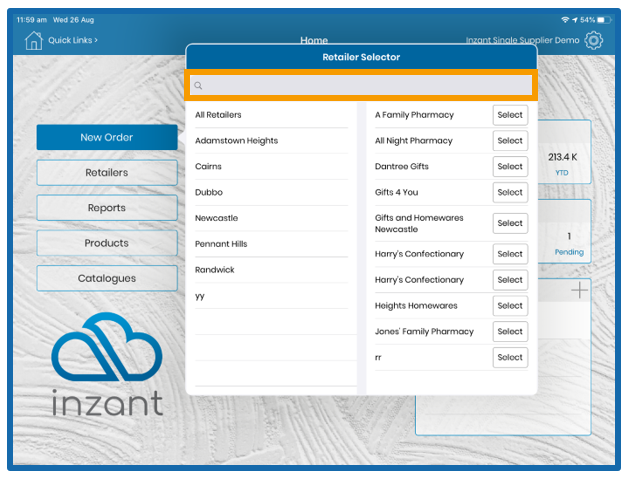
Task: Choose Newcastle region
Action: [x=271, y=218]
